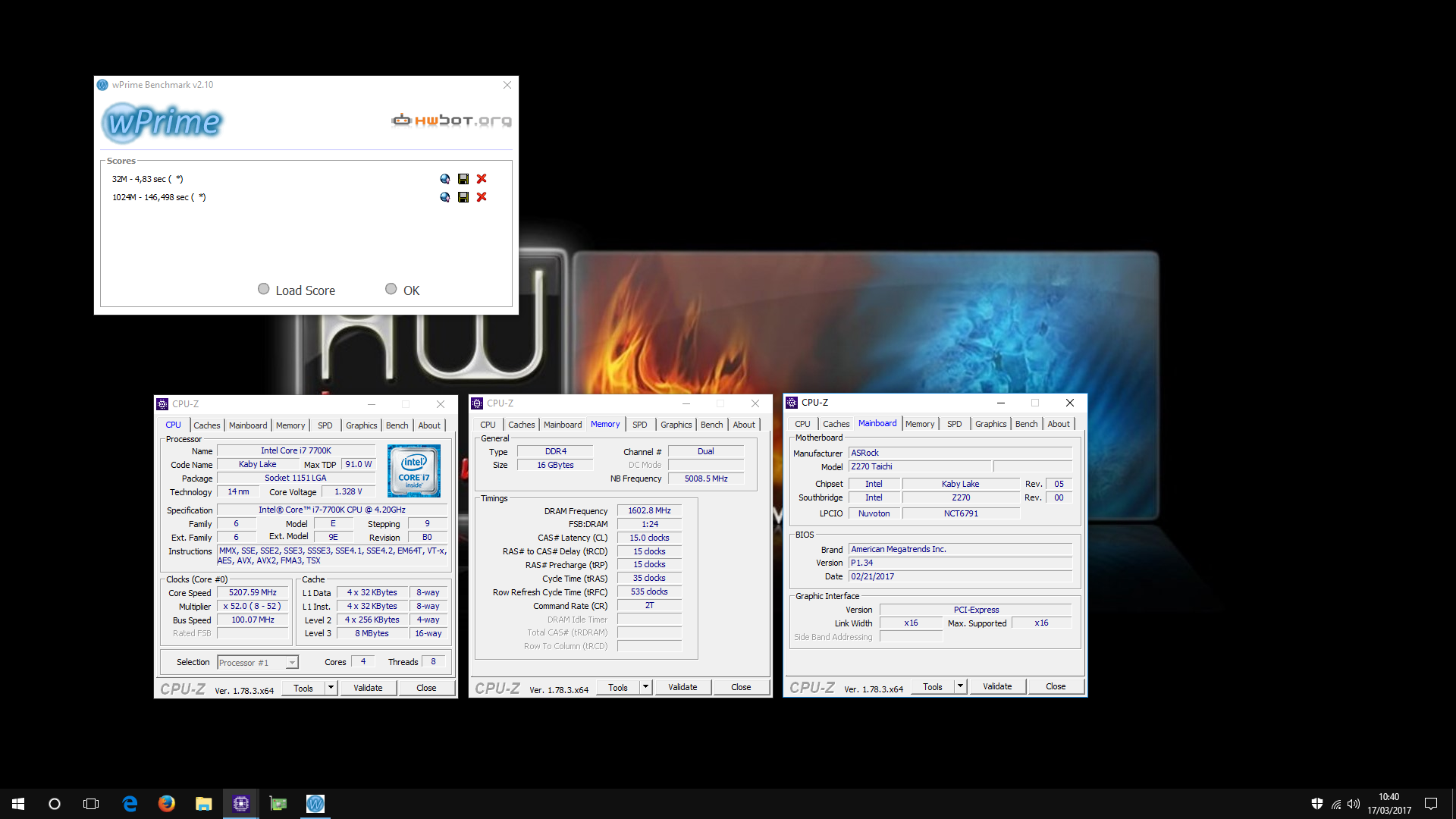Click the Bus Speed 100.07 MHz value
Viewport: 1456px width, 819px height.
coord(253,620)
